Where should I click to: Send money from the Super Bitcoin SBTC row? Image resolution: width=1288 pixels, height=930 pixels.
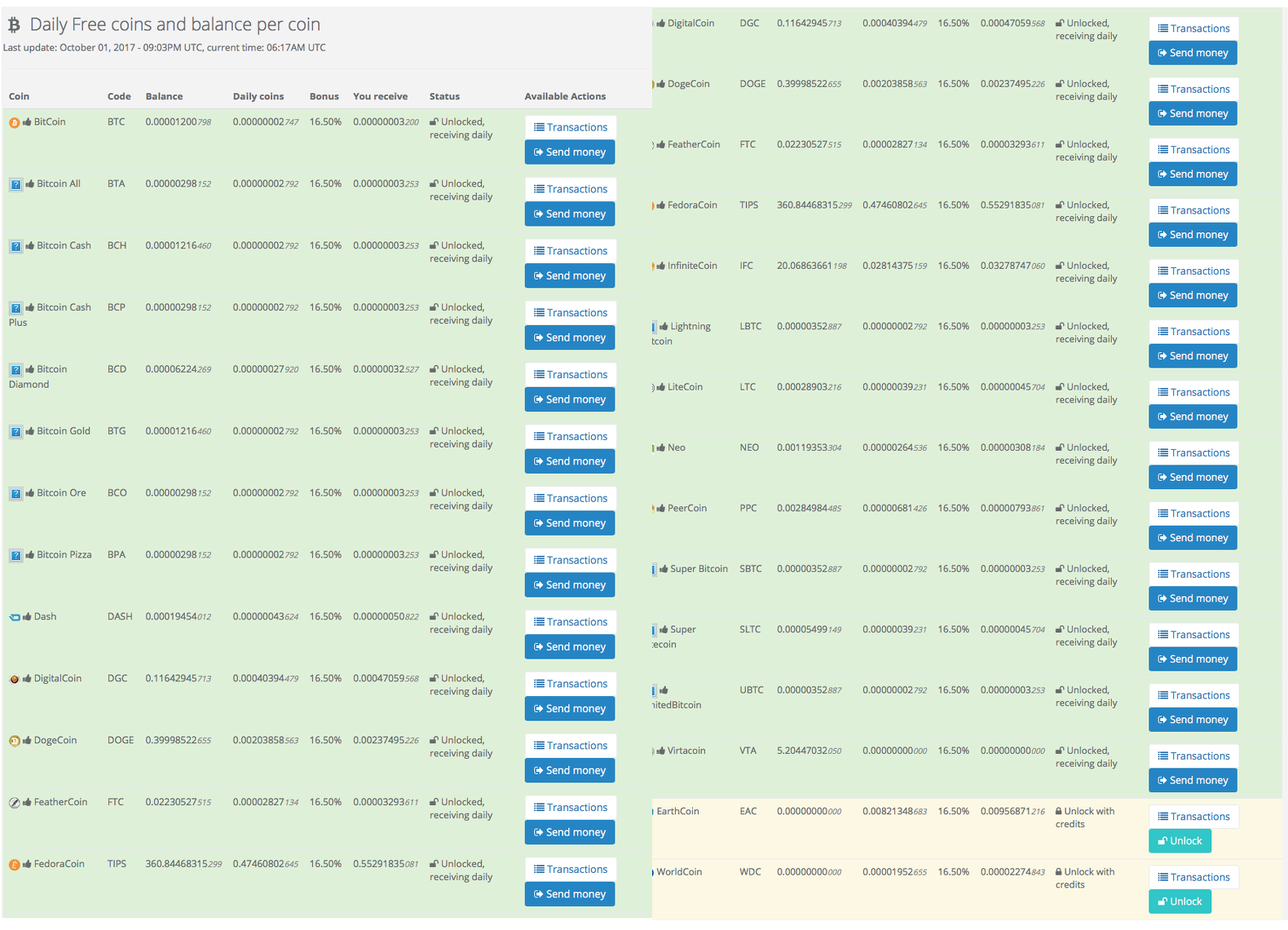click(x=1193, y=599)
